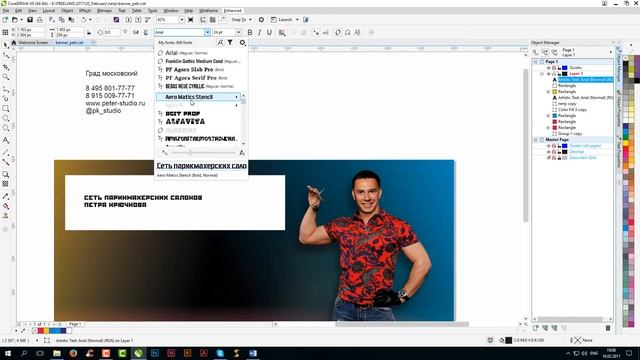Screen dimensions: 640x360
Task: Open the font name dropdown arrow
Action: pos(207,32)
